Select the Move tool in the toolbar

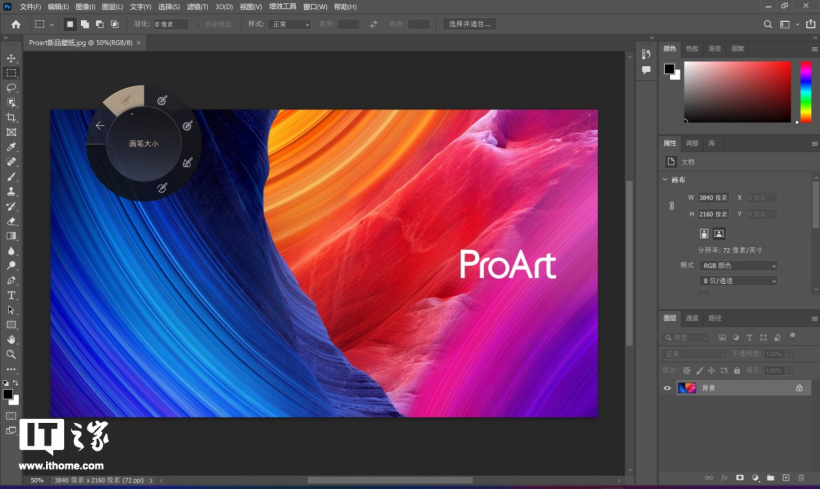[x=12, y=58]
